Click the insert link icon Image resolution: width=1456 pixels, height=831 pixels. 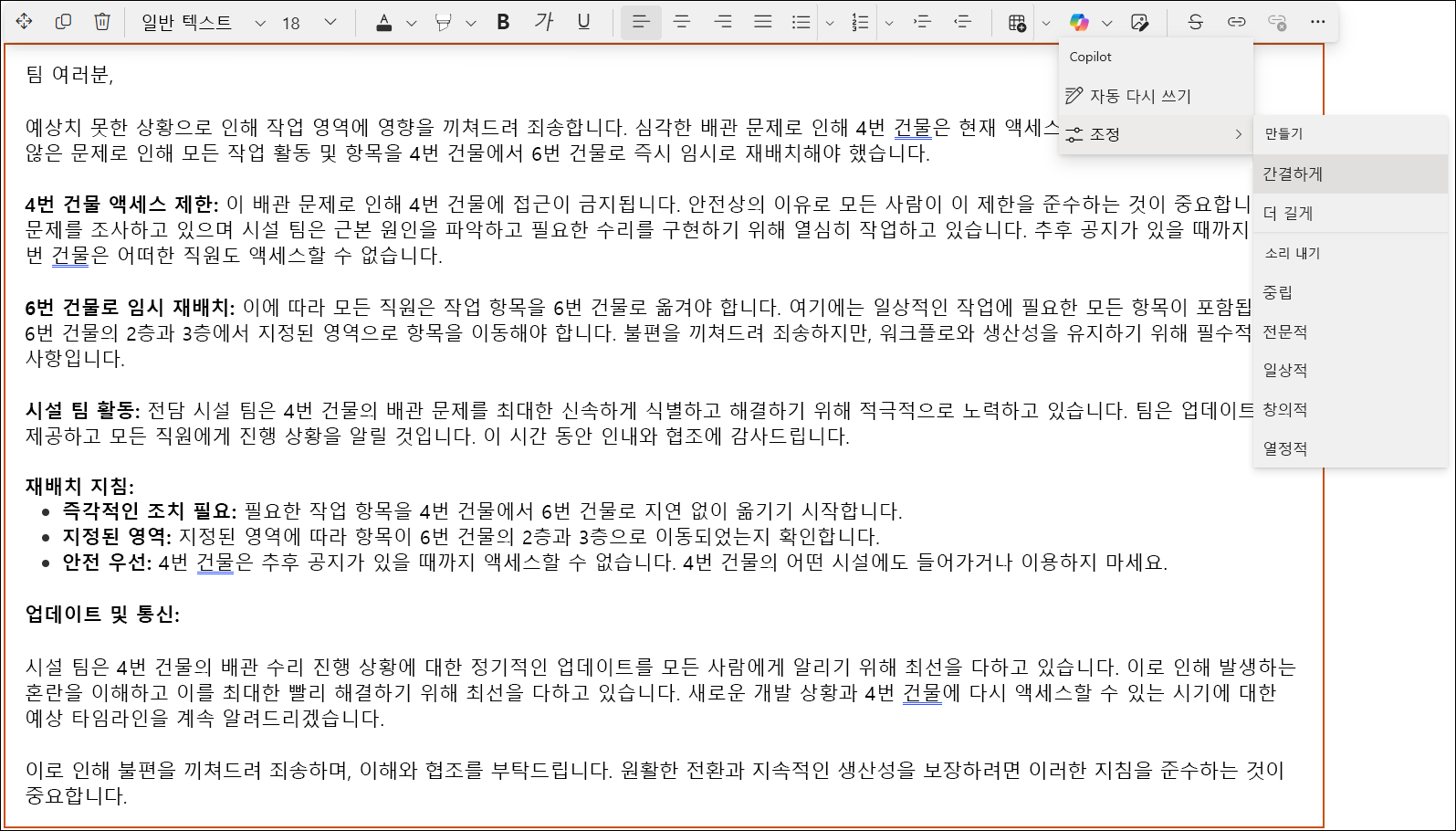pos(1236,22)
